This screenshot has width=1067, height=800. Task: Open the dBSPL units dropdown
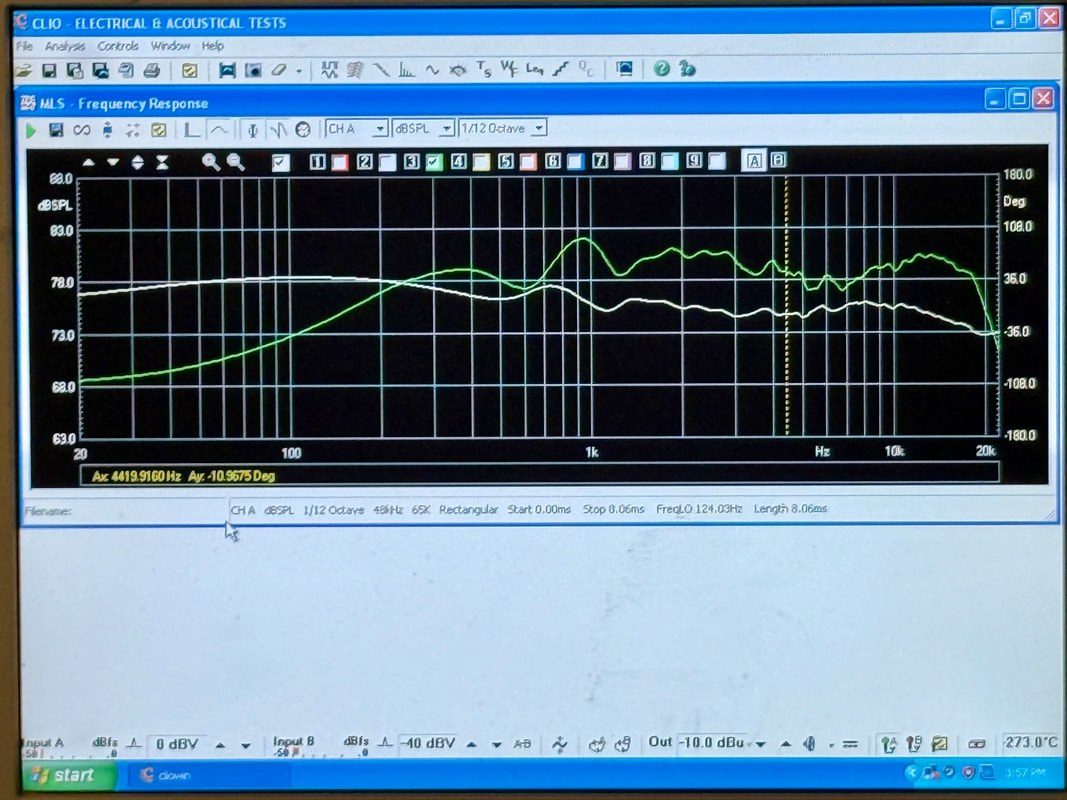[423, 129]
